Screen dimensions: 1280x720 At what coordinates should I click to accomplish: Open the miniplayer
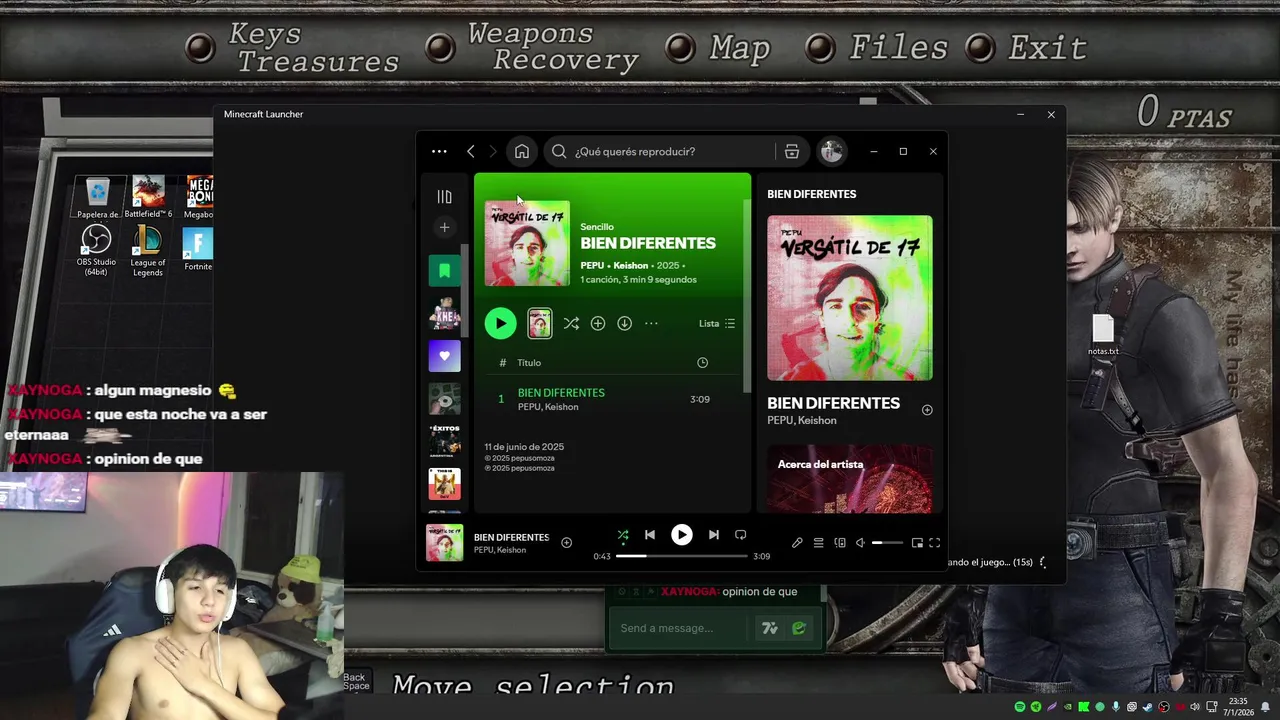917,543
